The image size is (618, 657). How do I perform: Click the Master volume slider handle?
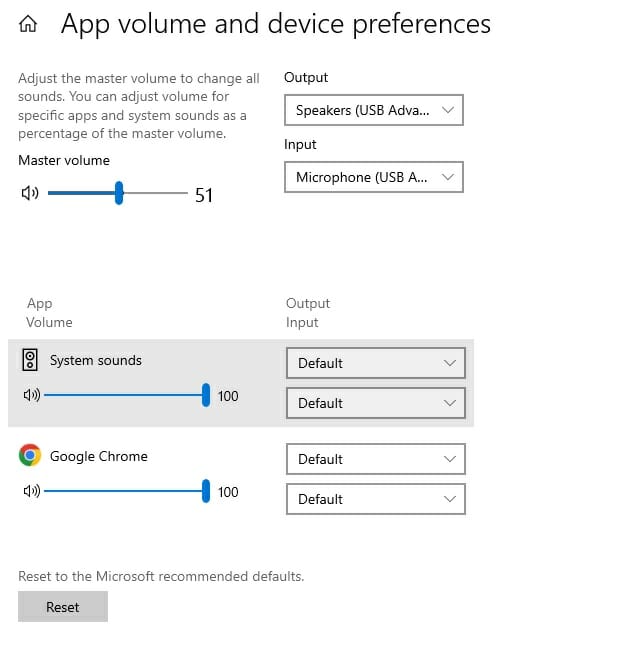coord(119,193)
